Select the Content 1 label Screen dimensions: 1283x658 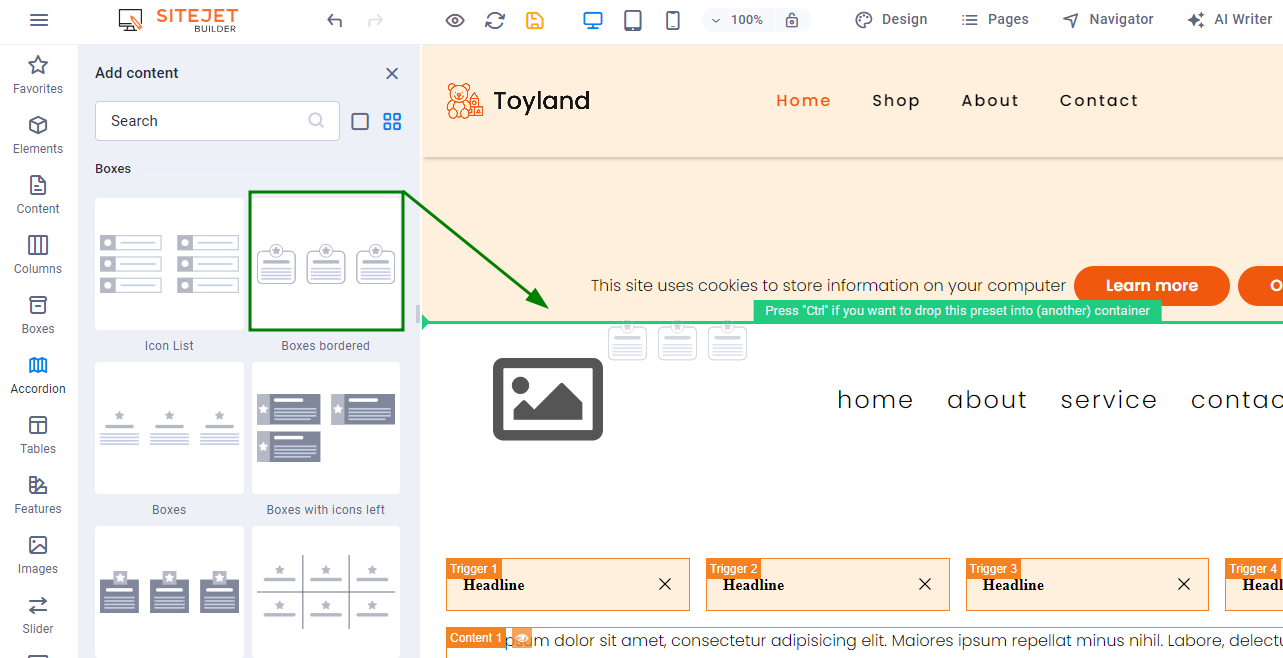(476, 638)
